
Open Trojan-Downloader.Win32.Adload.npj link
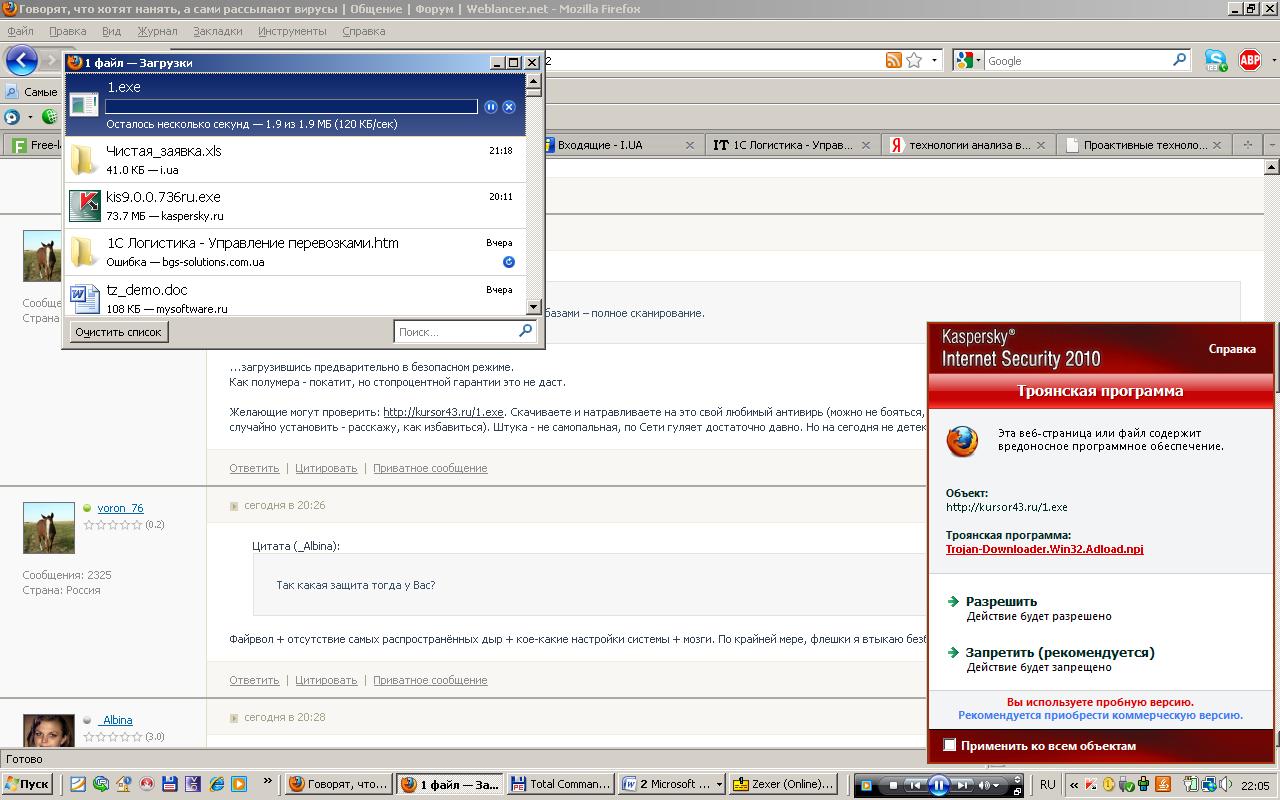[x=1044, y=549]
